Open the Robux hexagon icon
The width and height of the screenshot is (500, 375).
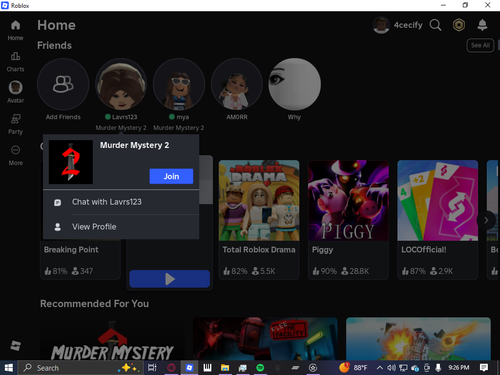pyautogui.click(x=459, y=25)
